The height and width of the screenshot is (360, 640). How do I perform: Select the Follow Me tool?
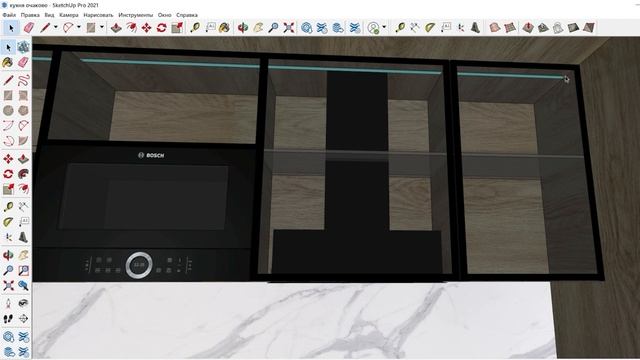(23, 174)
